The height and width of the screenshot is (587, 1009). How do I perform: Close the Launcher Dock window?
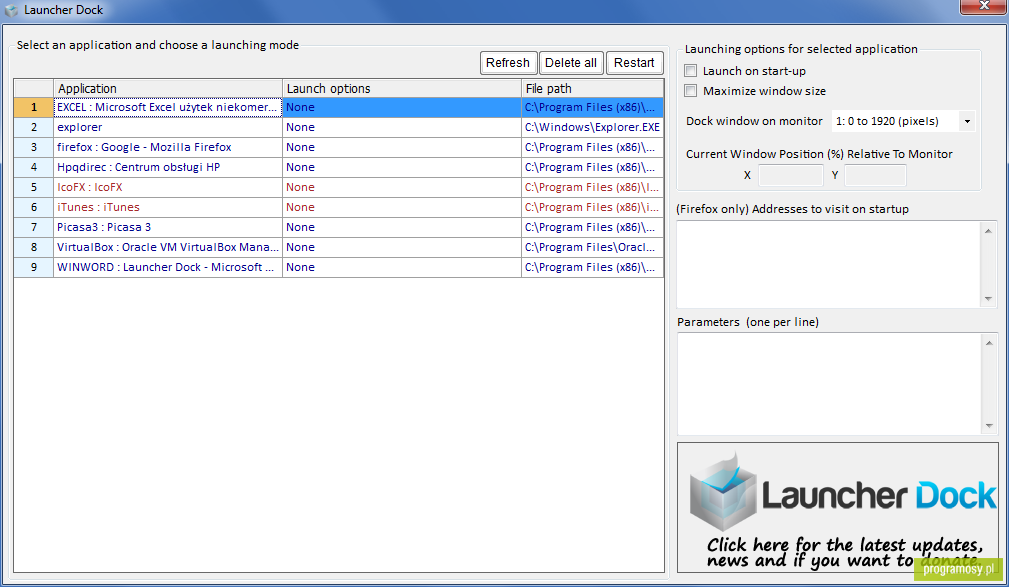(983, 6)
